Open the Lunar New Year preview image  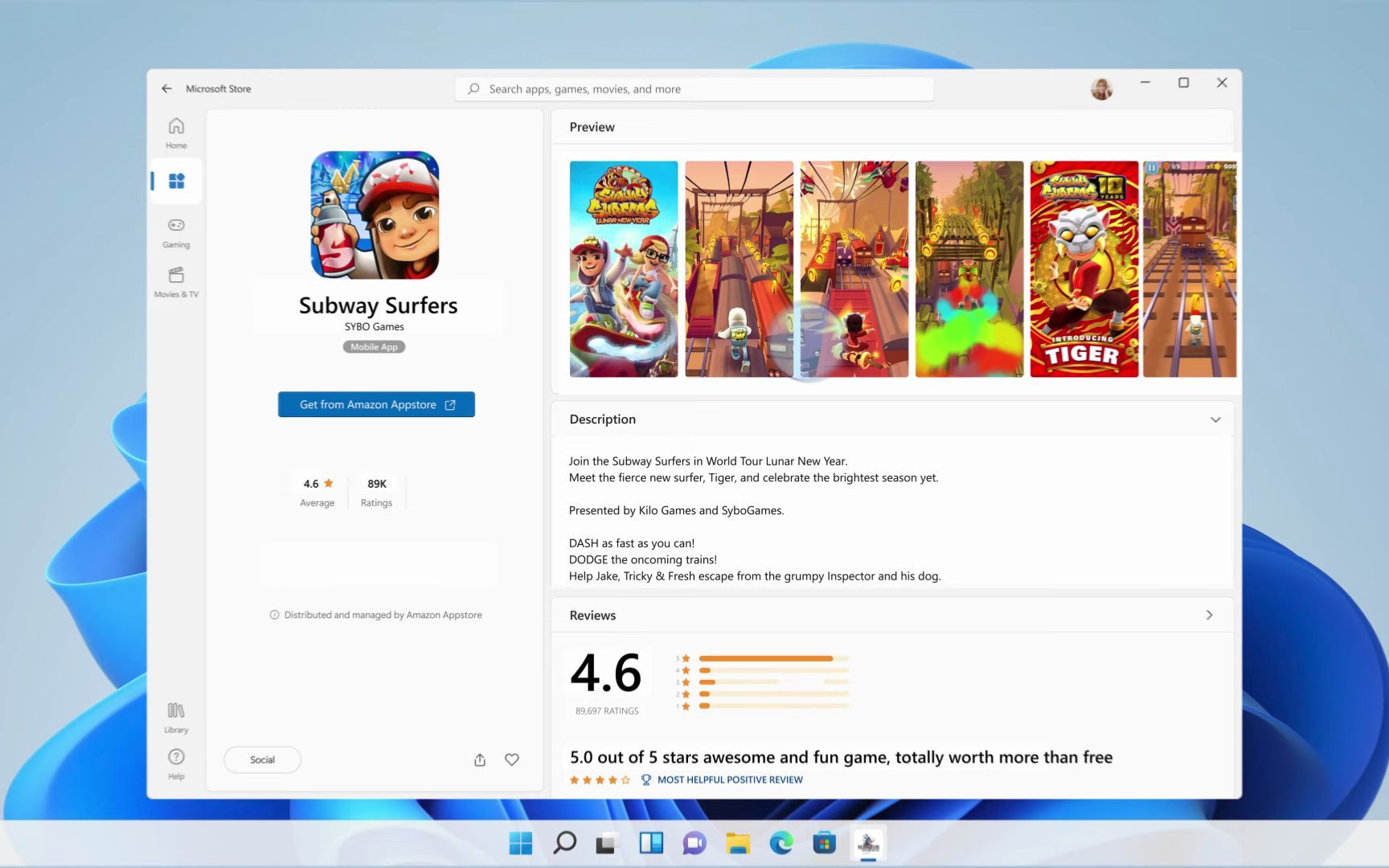pyautogui.click(x=624, y=269)
